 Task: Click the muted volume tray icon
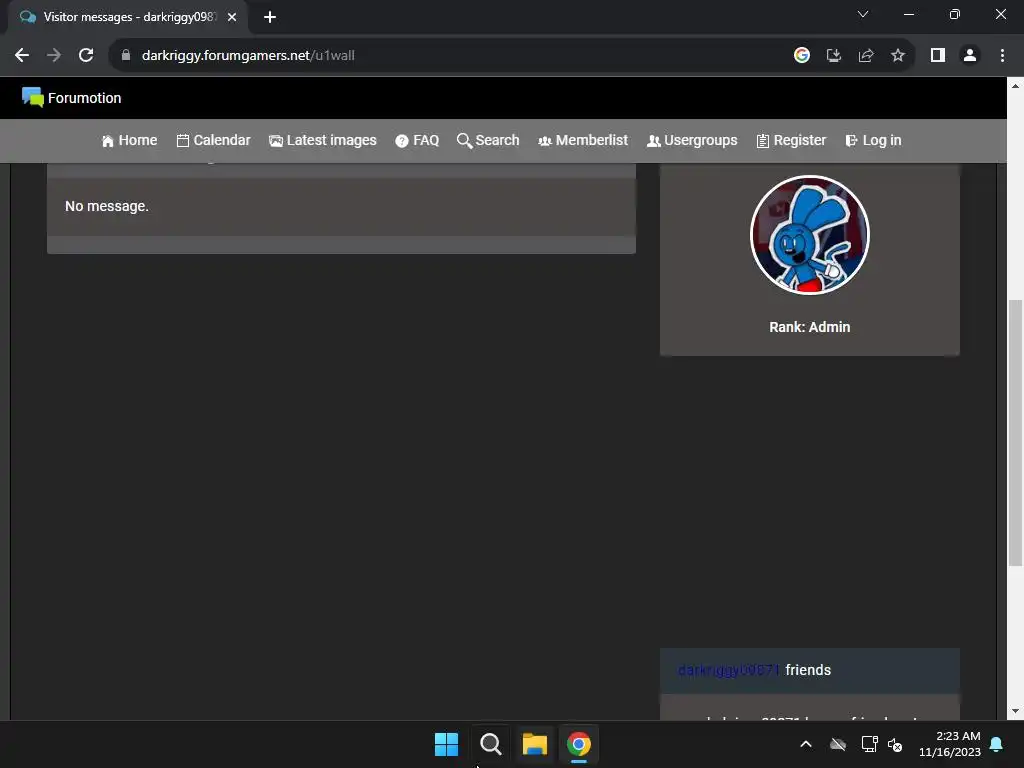(x=895, y=744)
